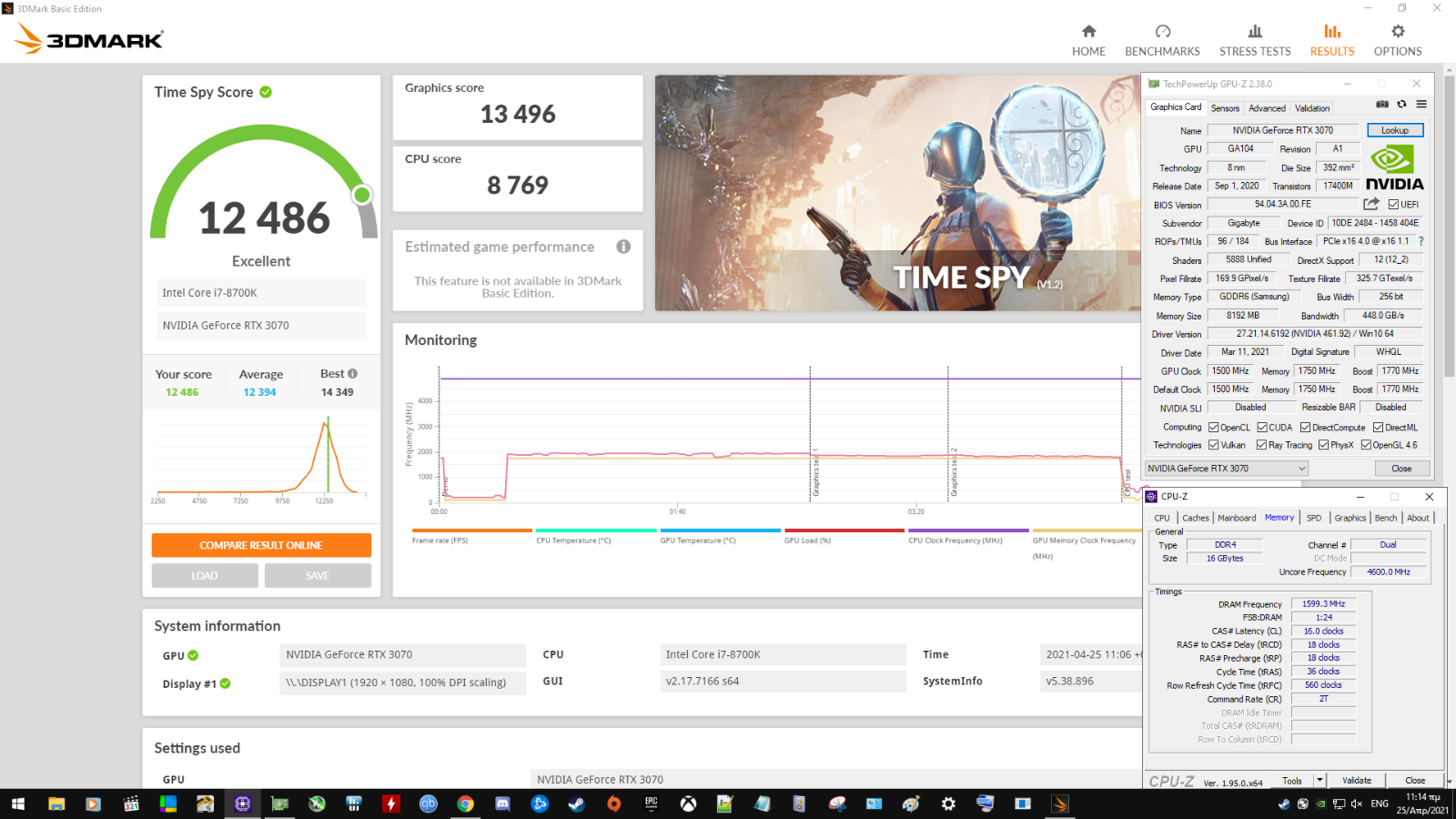Open About tab in CPU-Z
Image resolution: width=1456 pixels, height=819 pixels.
pos(1418,518)
